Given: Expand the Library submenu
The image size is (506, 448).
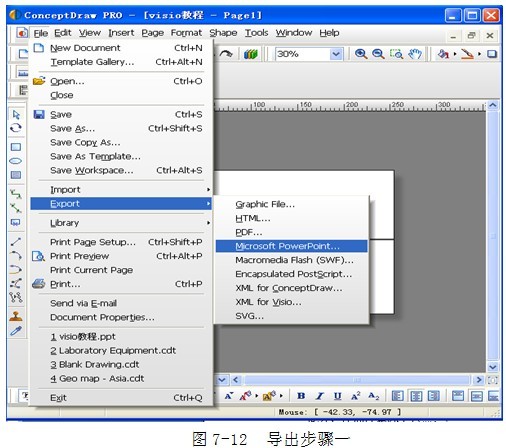Looking at the screenshot, I should click(x=122, y=223).
